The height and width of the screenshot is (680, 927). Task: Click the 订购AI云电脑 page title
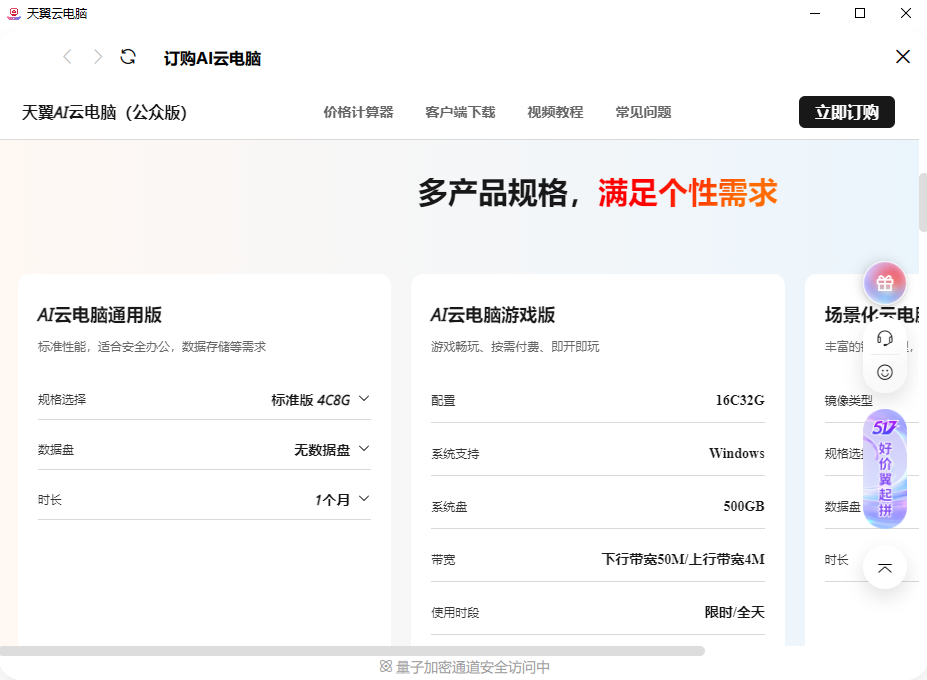tap(212, 59)
